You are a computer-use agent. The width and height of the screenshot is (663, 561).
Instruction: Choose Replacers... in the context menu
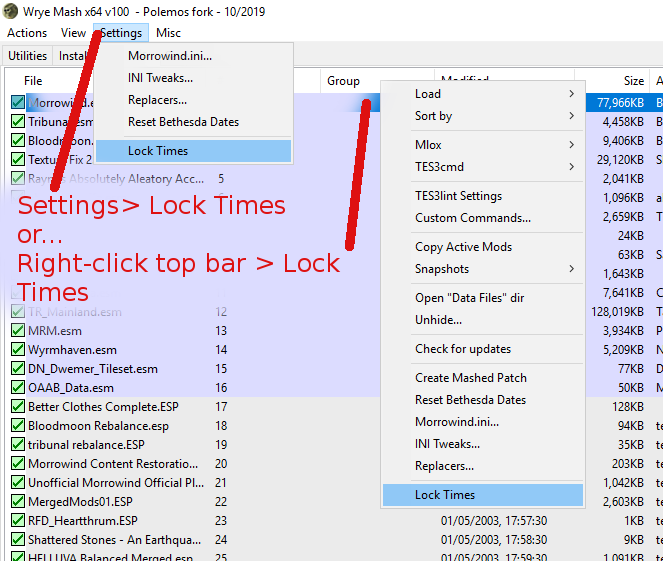[483, 466]
